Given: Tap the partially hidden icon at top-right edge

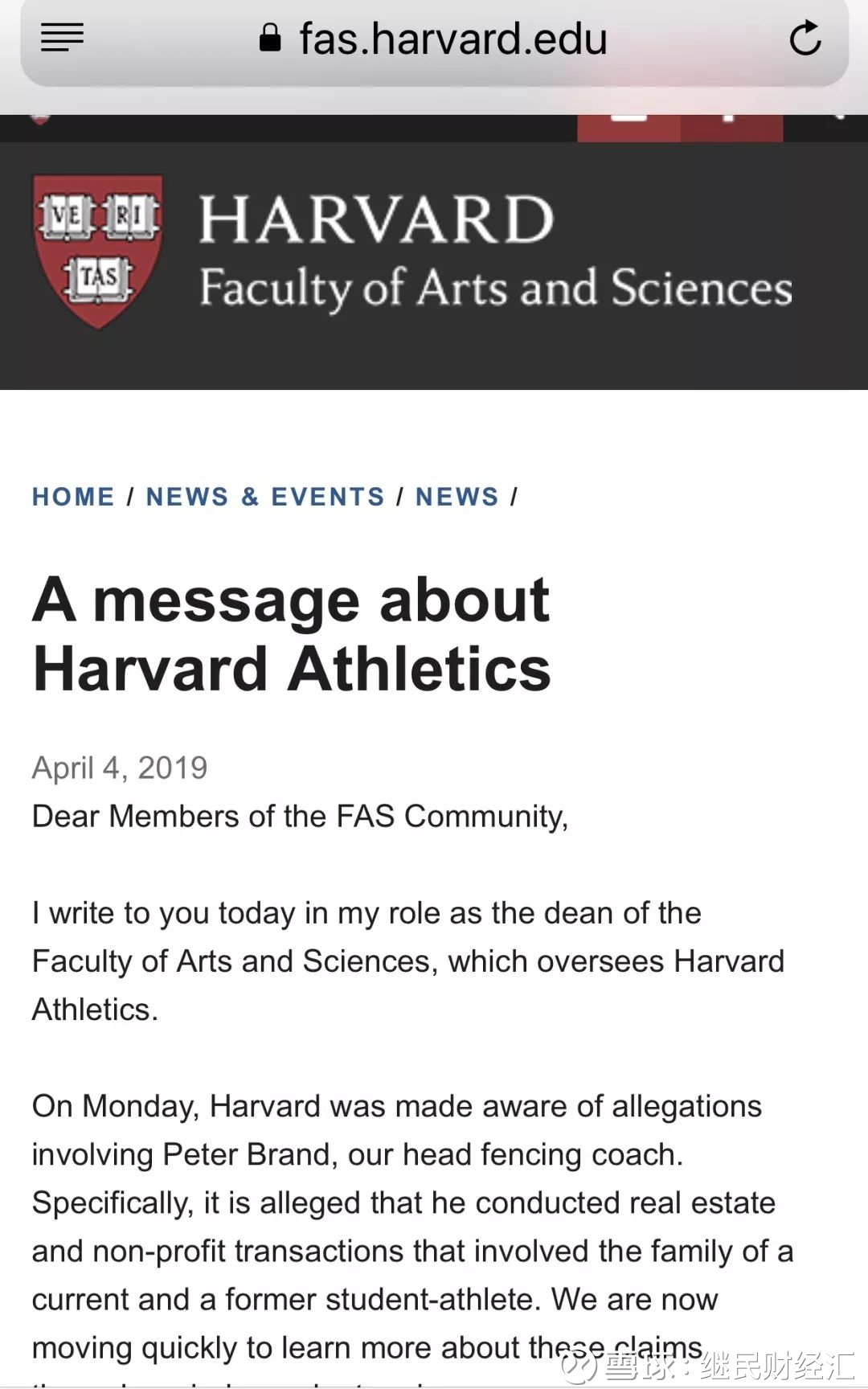Looking at the screenshot, I should pos(838,118).
